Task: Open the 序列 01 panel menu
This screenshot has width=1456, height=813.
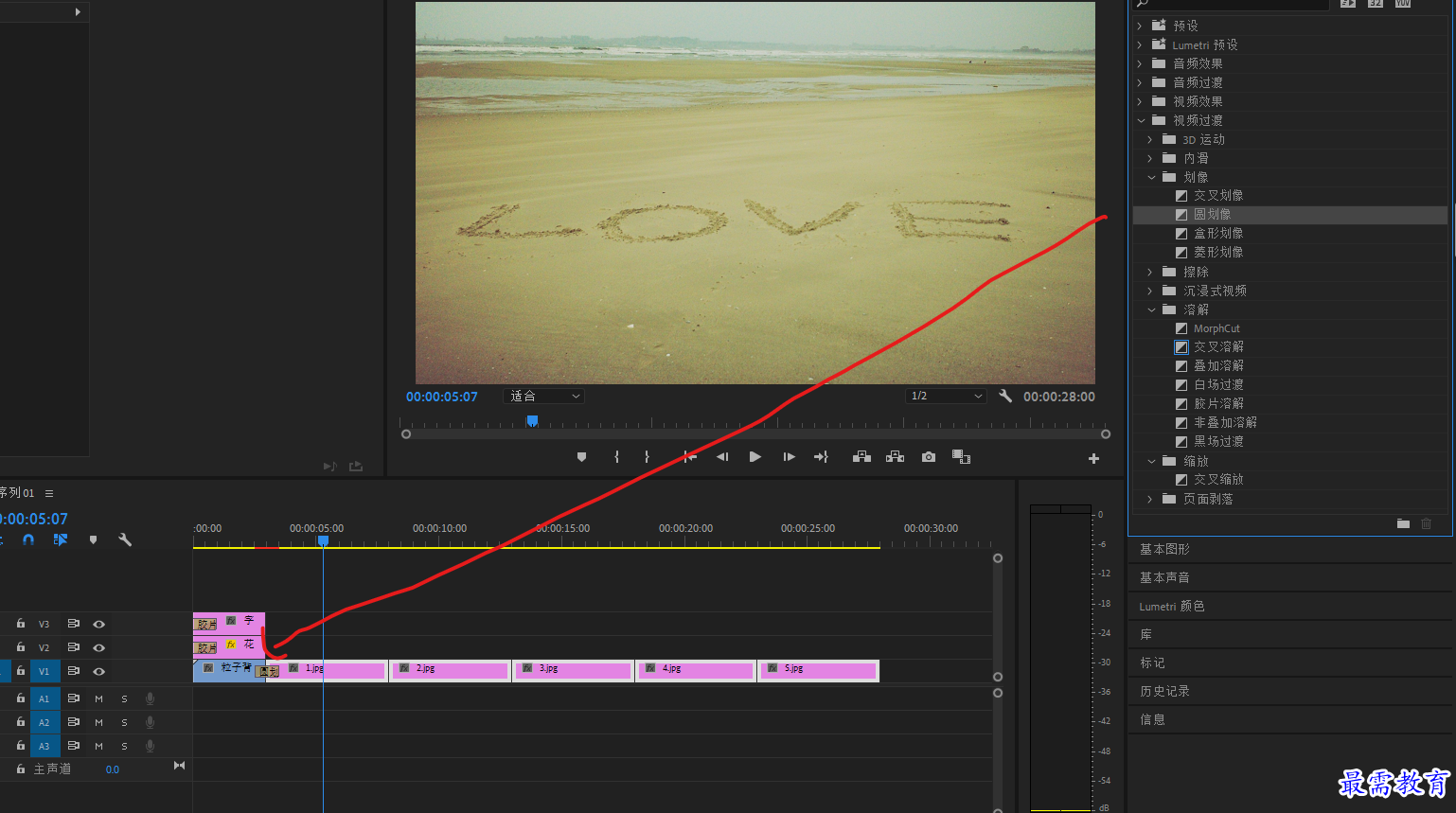Action: [49, 493]
